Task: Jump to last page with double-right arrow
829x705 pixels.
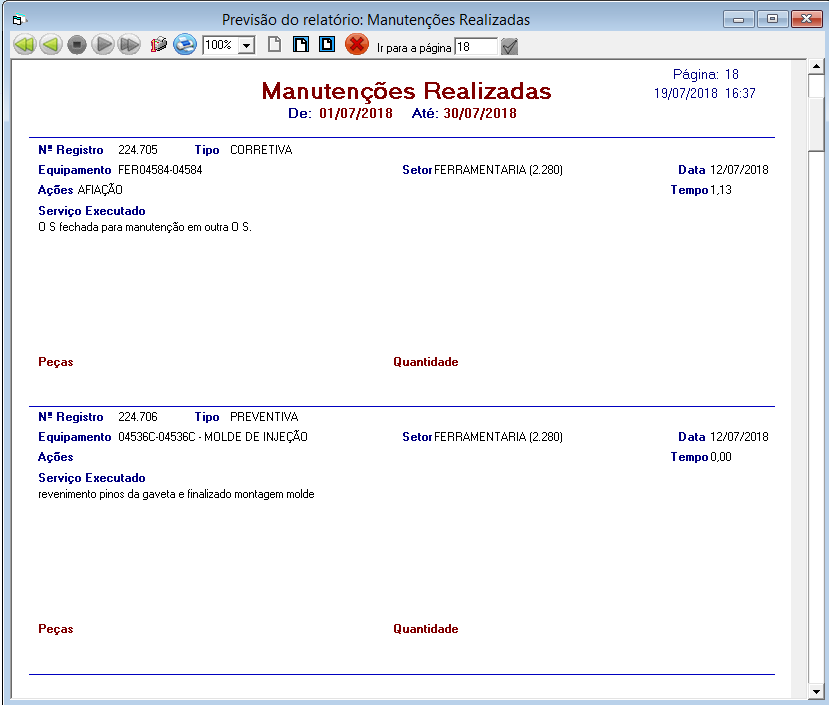Action: pos(129,45)
